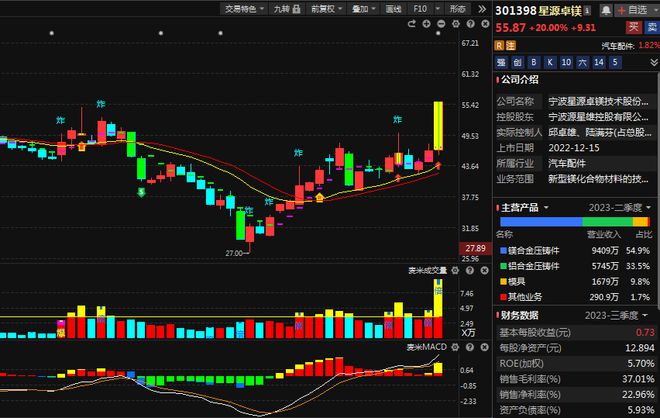Screen dimensions: 660x418
Task: Click the 其他业务 290.9万 revenue row
Action: (575, 297)
